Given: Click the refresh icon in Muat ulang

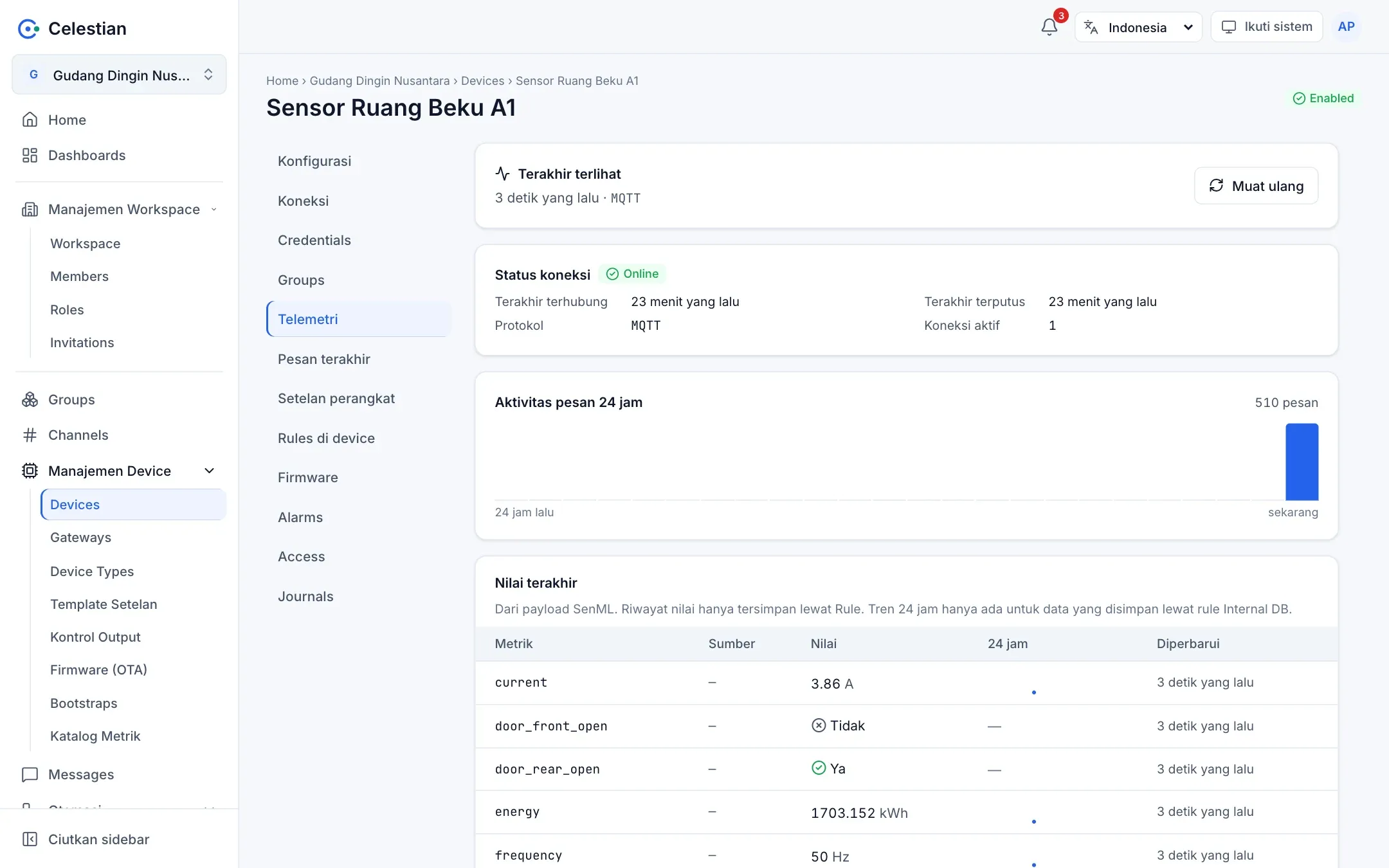Looking at the screenshot, I should tap(1216, 185).
